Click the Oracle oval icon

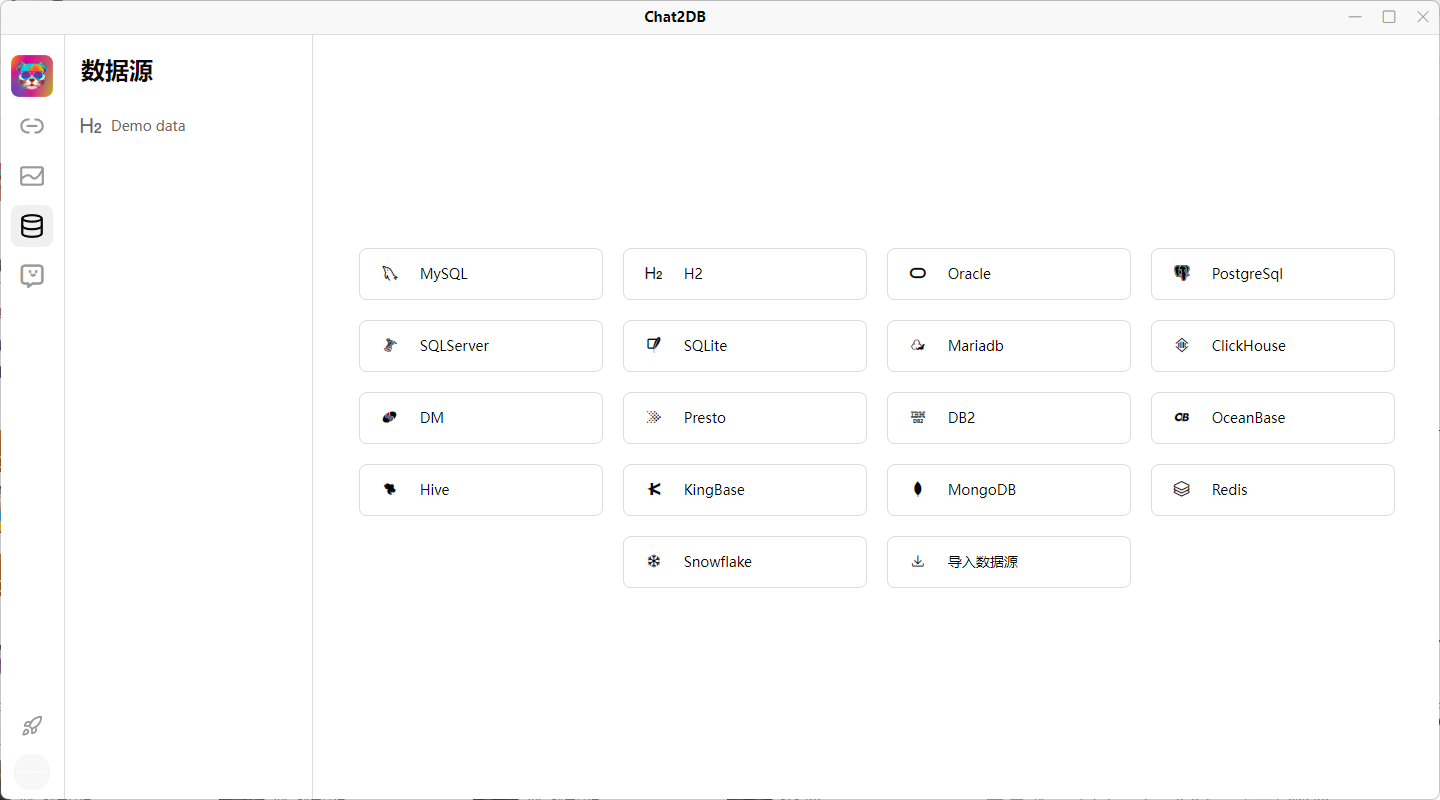[918, 274]
